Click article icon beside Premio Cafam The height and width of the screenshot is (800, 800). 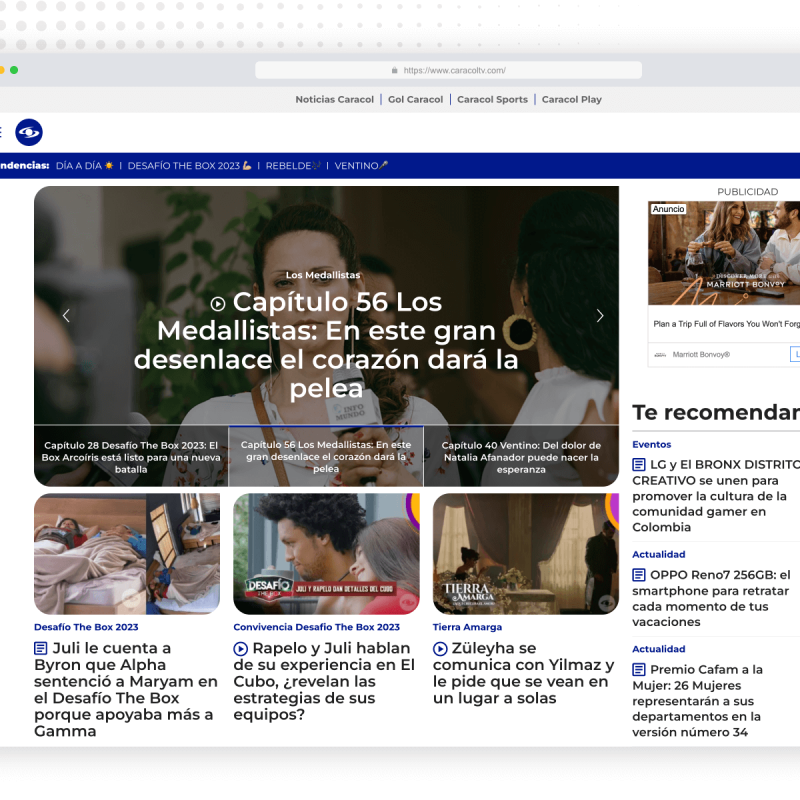tap(639, 669)
